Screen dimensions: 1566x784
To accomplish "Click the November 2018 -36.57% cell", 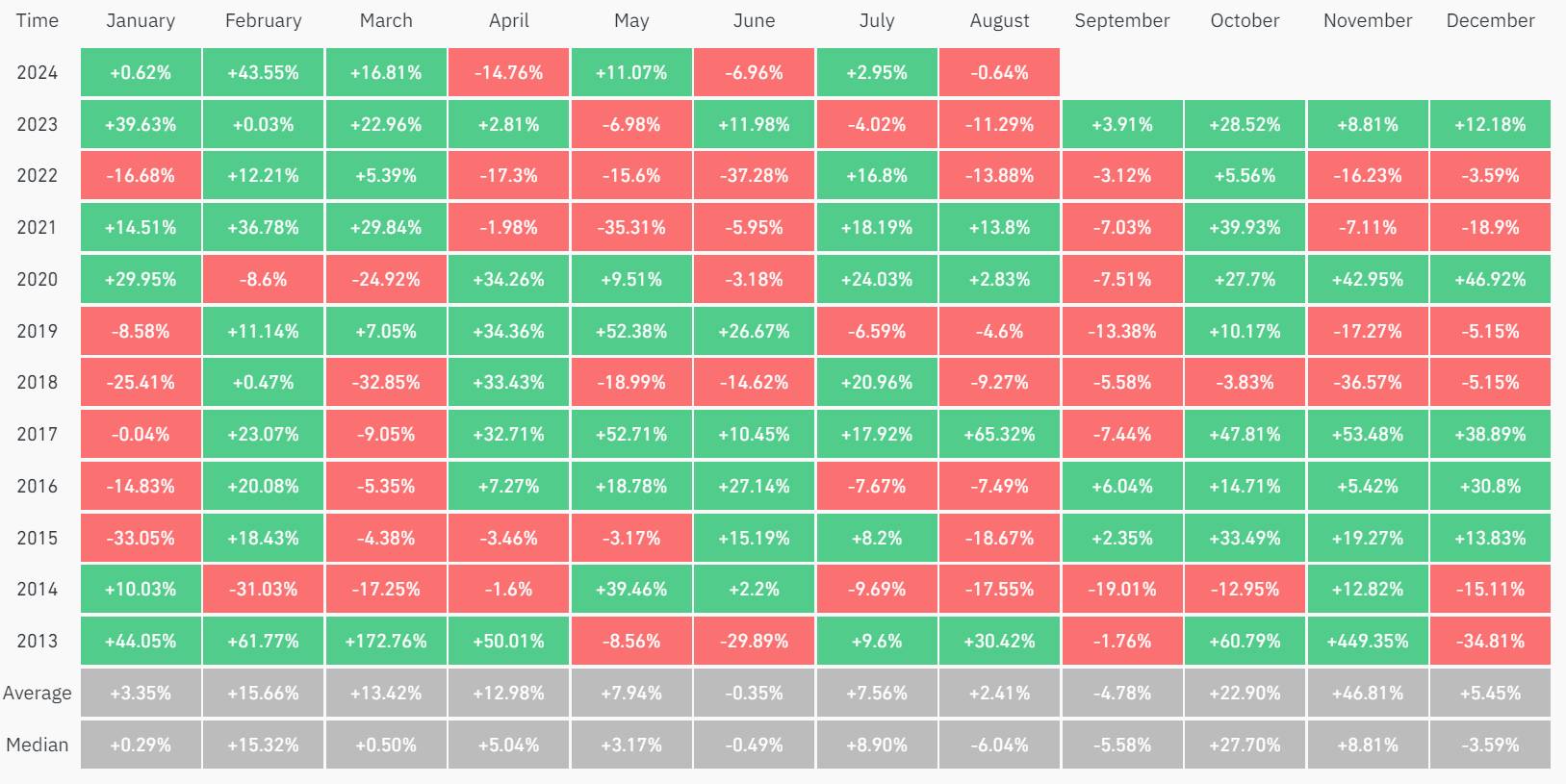I will (x=1368, y=382).
